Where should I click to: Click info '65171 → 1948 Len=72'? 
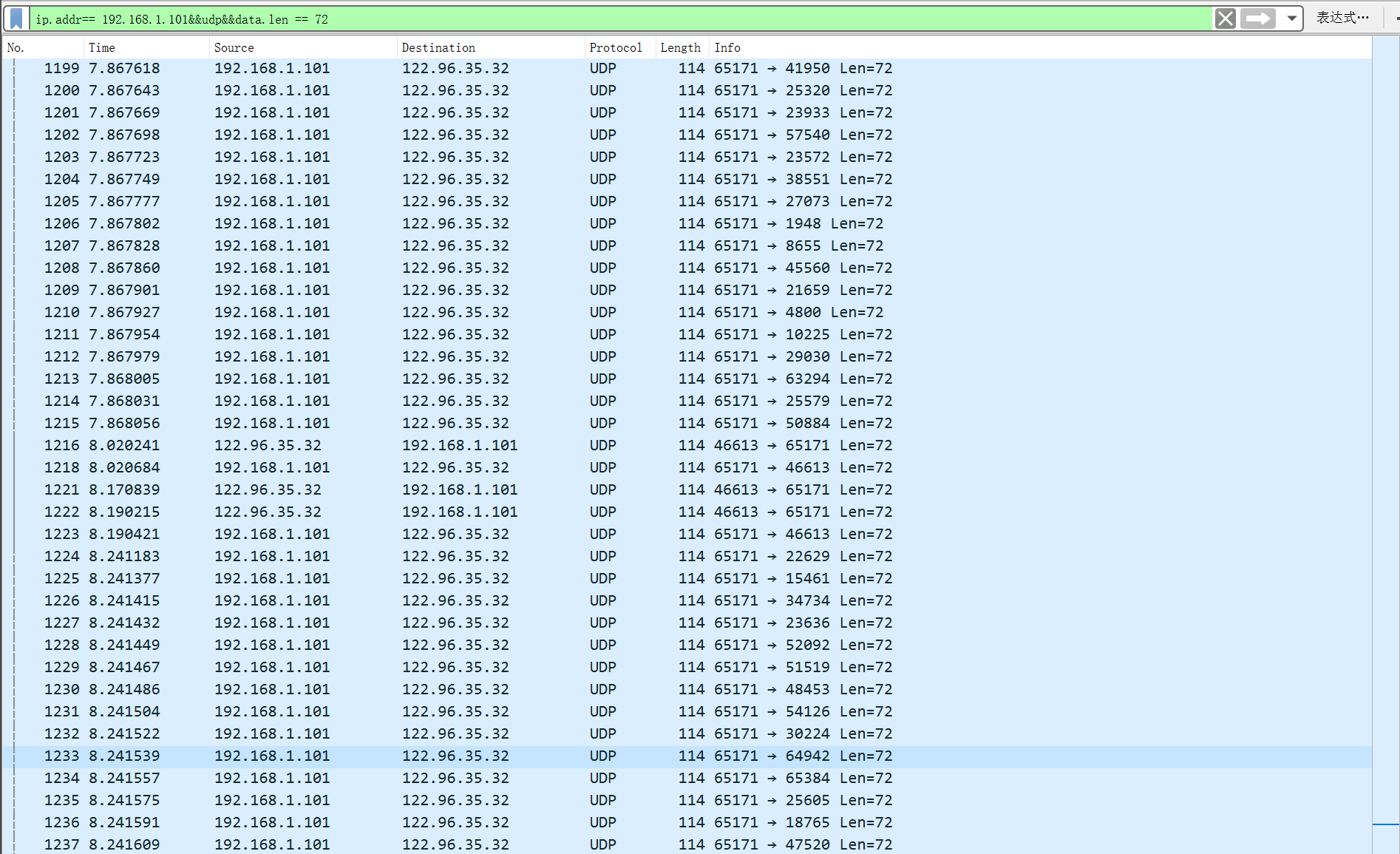(x=799, y=223)
